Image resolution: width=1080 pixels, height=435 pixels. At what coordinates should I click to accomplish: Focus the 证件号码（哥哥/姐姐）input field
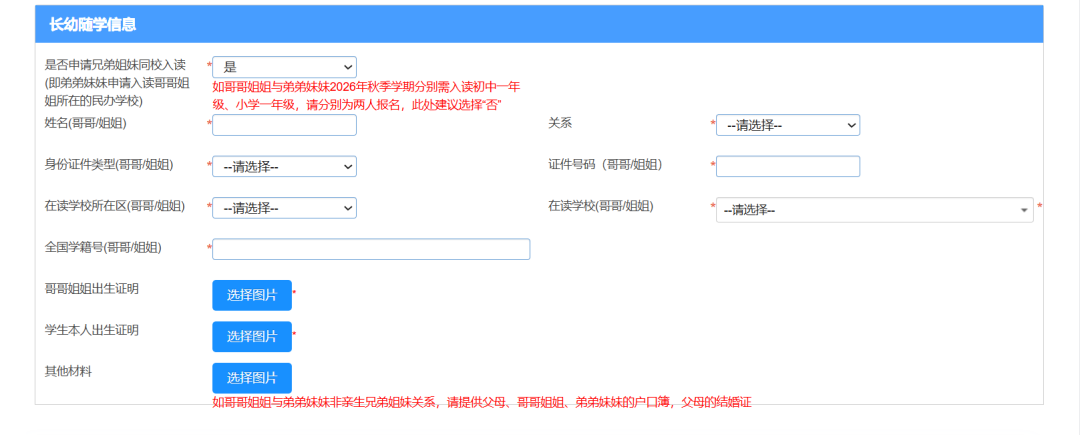(x=787, y=166)
